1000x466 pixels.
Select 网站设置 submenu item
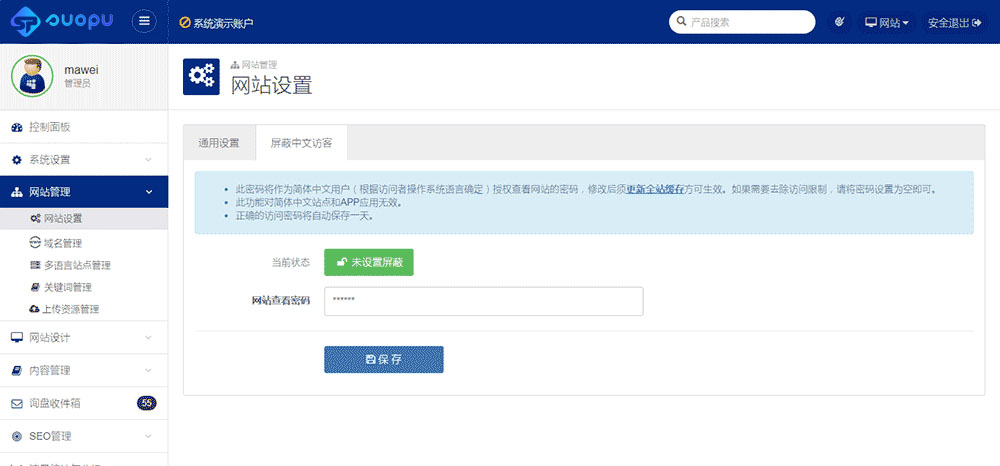pyautogui.click(x=84, y=219)
